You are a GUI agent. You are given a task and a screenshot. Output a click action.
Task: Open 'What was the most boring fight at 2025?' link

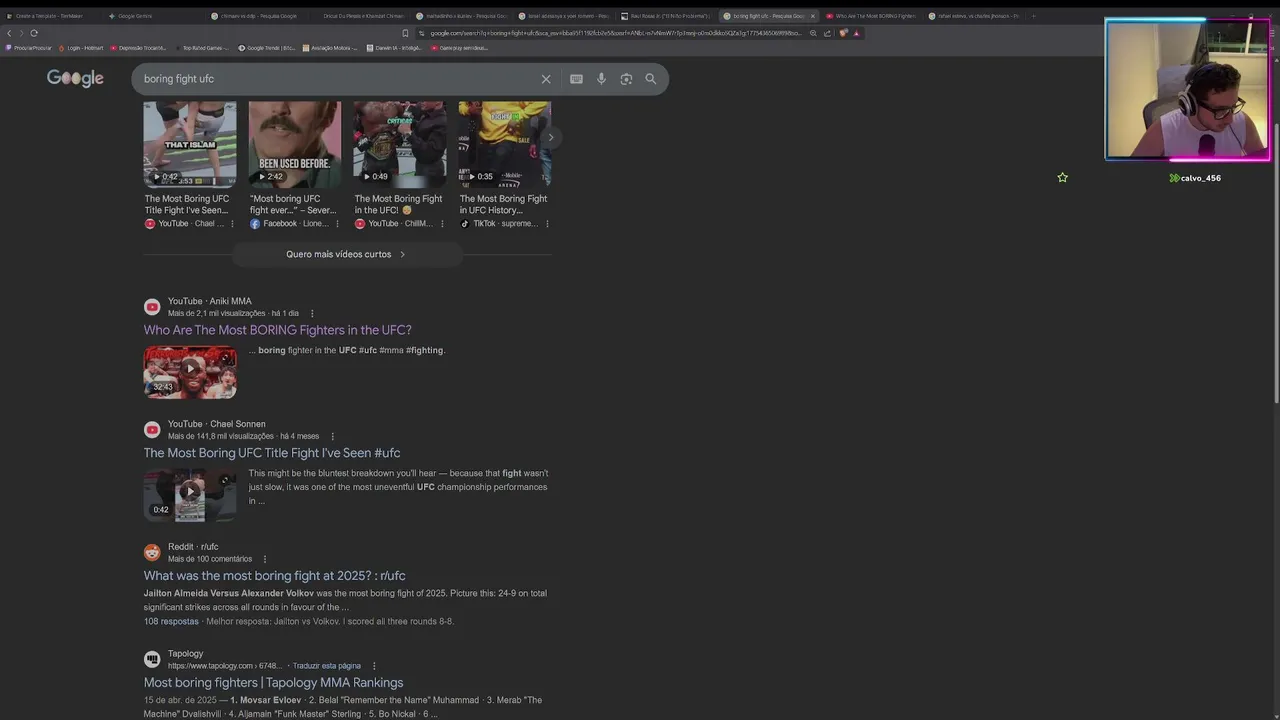pyautogui.click(x=274, y=576)
